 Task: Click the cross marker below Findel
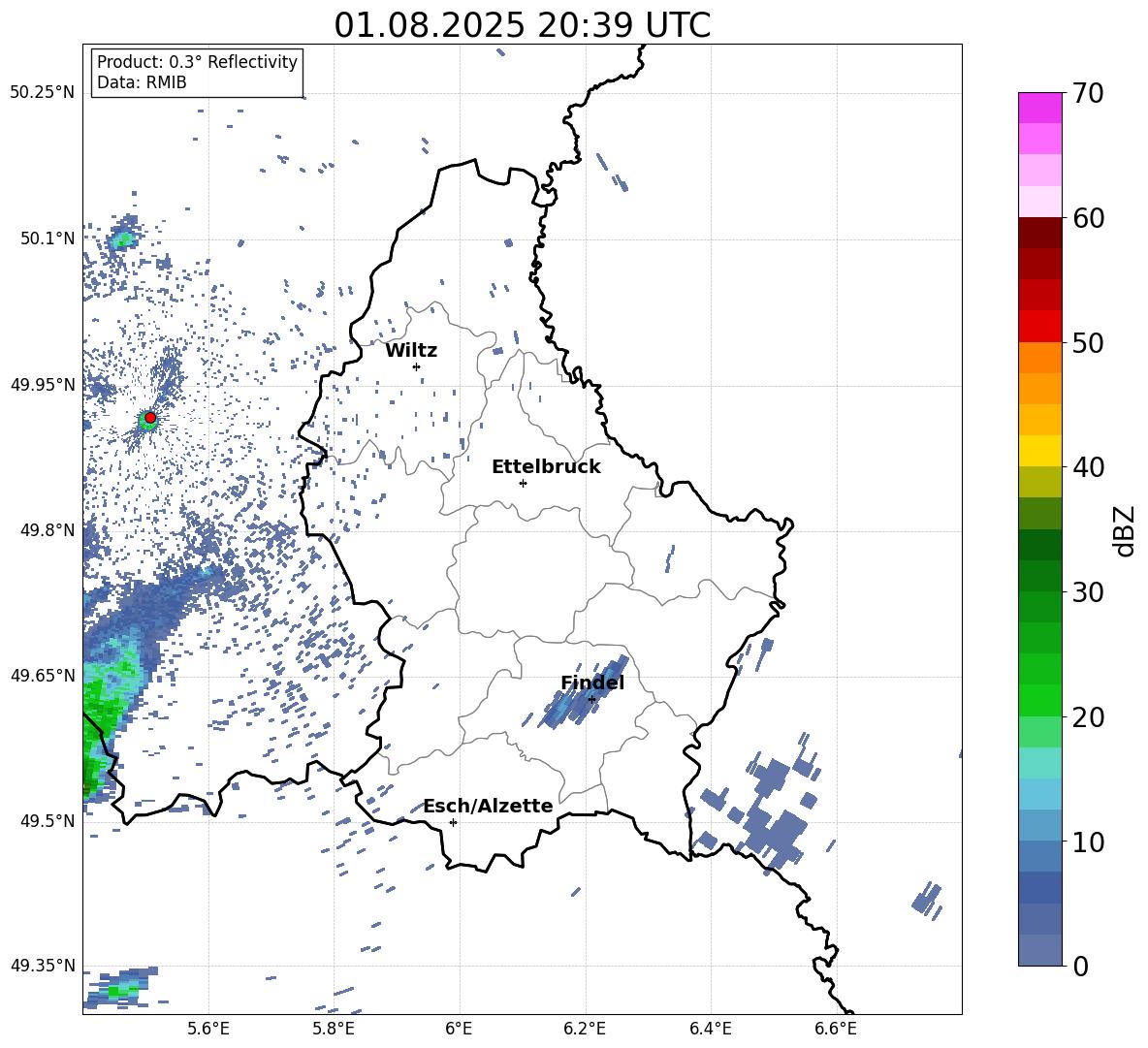[x=591, y=700]
